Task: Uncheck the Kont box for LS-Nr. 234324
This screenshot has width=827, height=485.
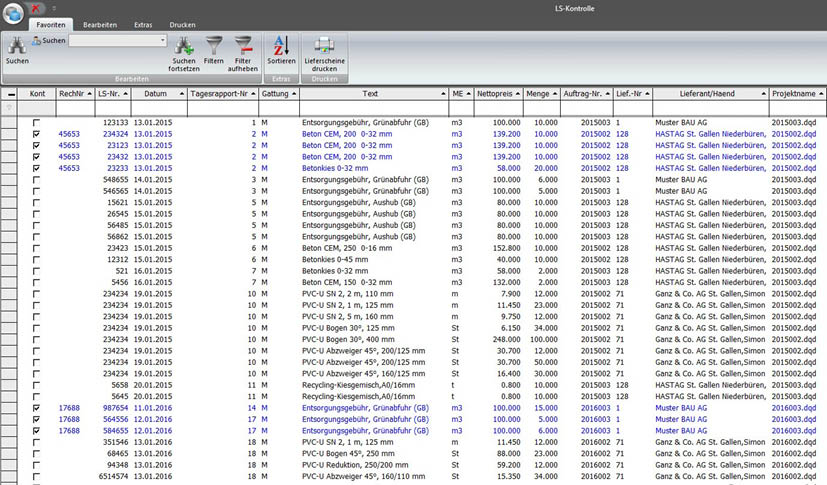Action: tap(36, 134)
